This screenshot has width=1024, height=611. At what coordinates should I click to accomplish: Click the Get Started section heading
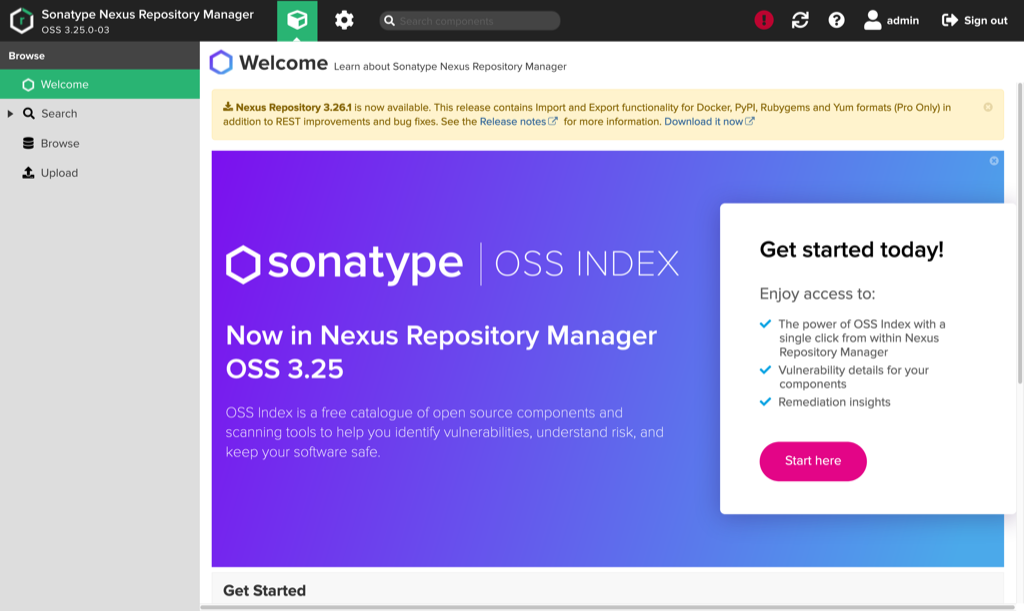click(x=264, y=590)
